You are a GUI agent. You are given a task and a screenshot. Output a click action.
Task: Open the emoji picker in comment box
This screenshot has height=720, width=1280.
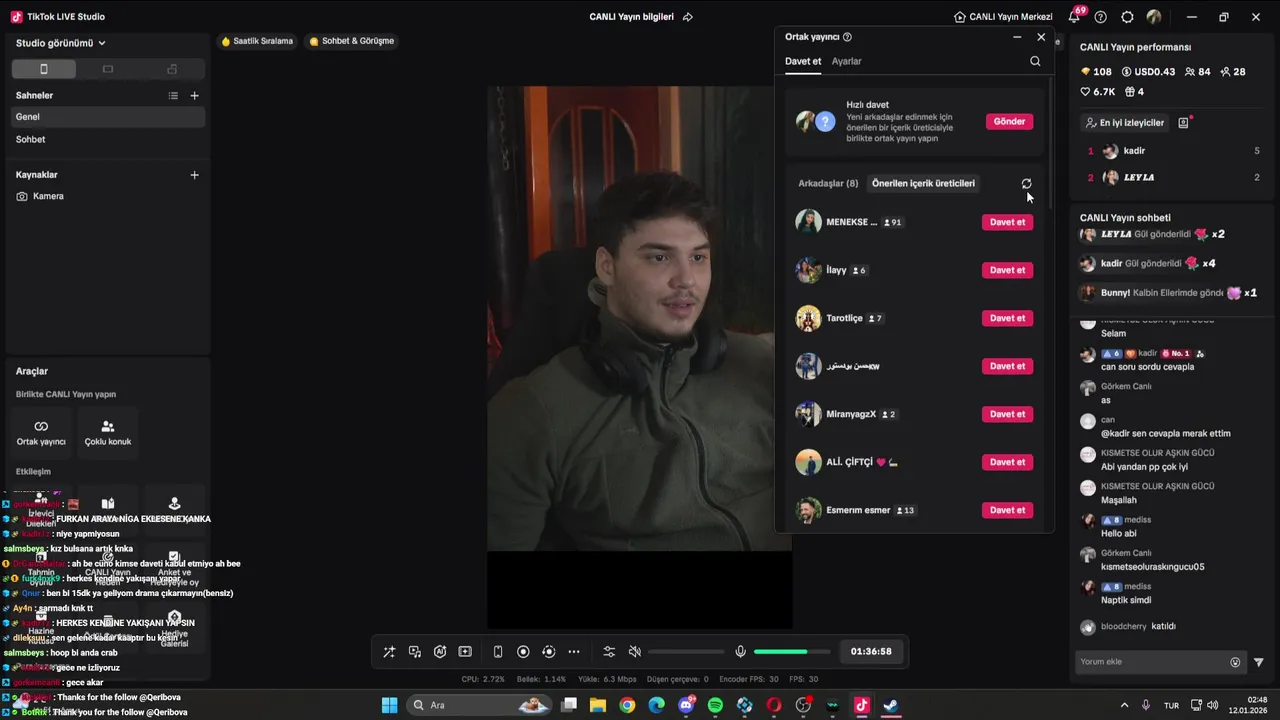click(1235, 662)
